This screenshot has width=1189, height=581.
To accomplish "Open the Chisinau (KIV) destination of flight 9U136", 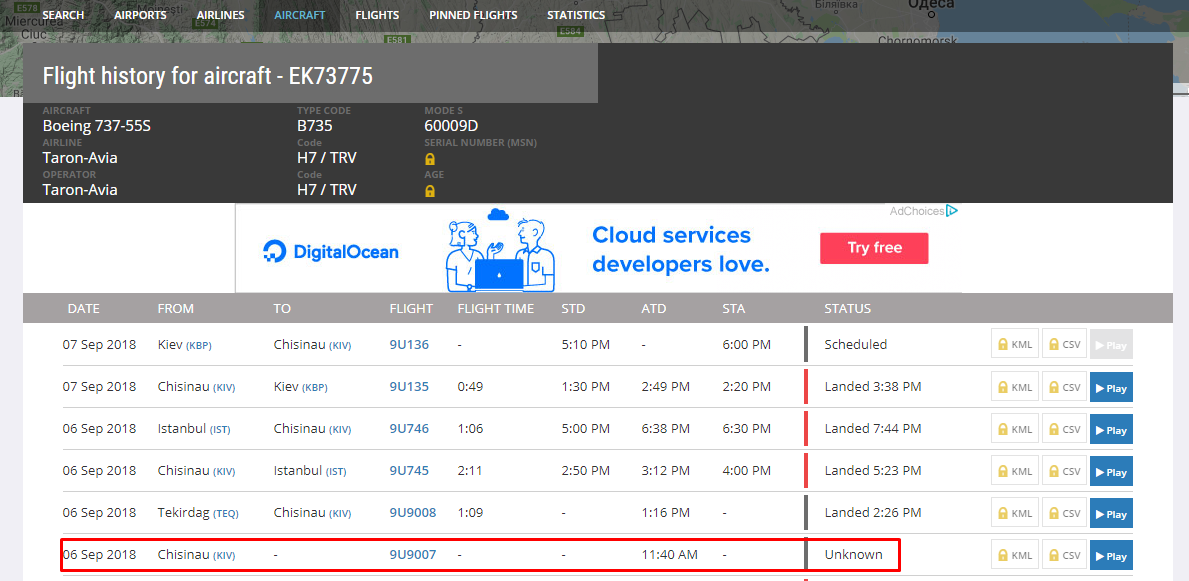I will coord(312,344).
